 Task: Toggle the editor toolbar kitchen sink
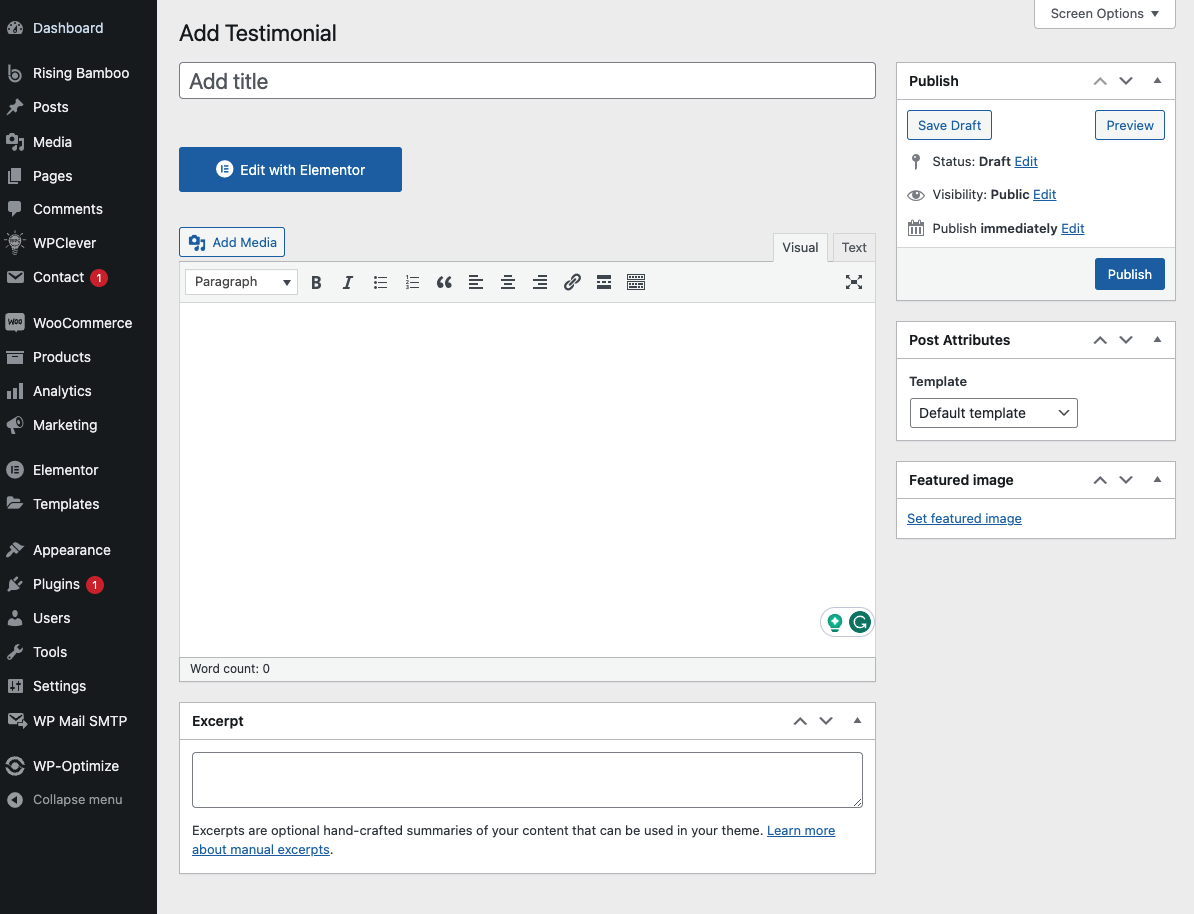pos(636,282)
